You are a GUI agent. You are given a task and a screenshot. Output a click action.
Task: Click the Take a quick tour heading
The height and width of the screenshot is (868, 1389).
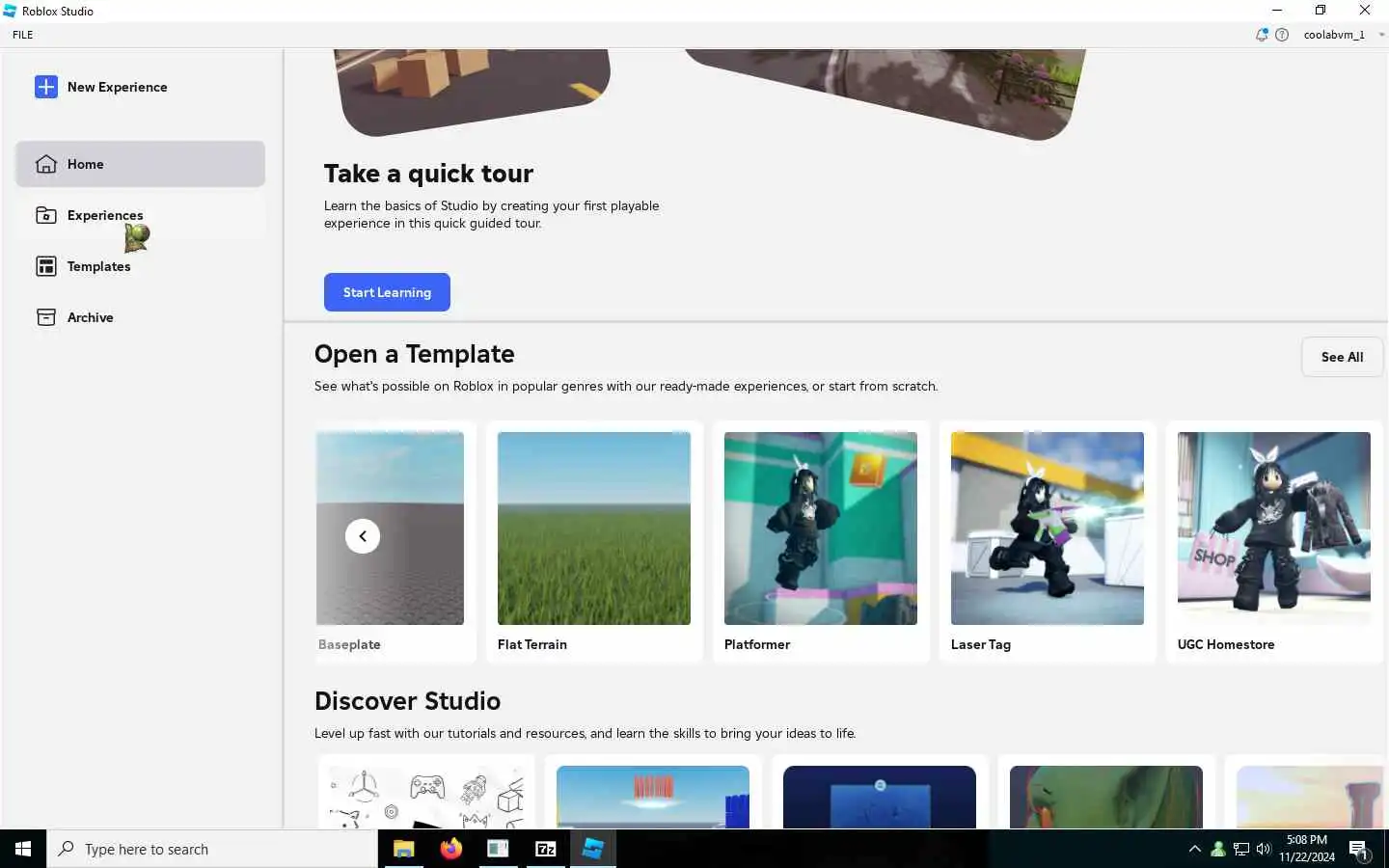pyautogui.click(x=428, y=174)
